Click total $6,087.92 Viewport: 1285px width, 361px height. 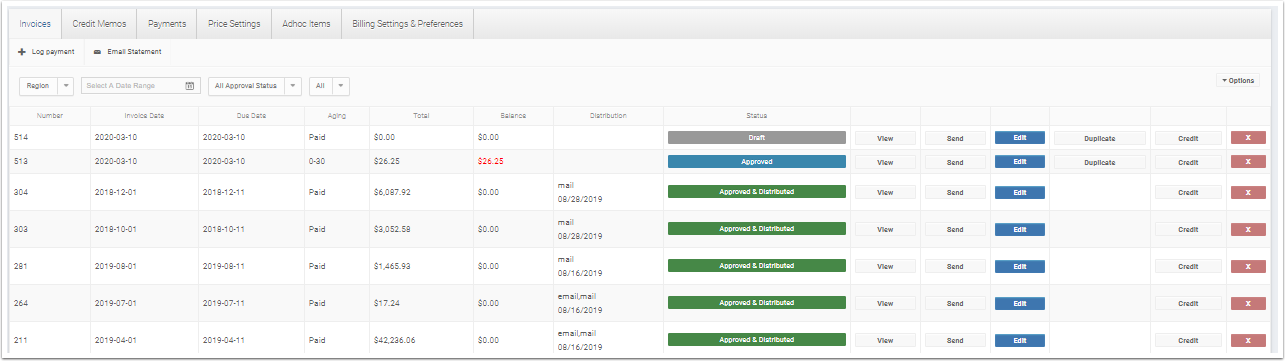pyautogui.click(x=391, y=192)
